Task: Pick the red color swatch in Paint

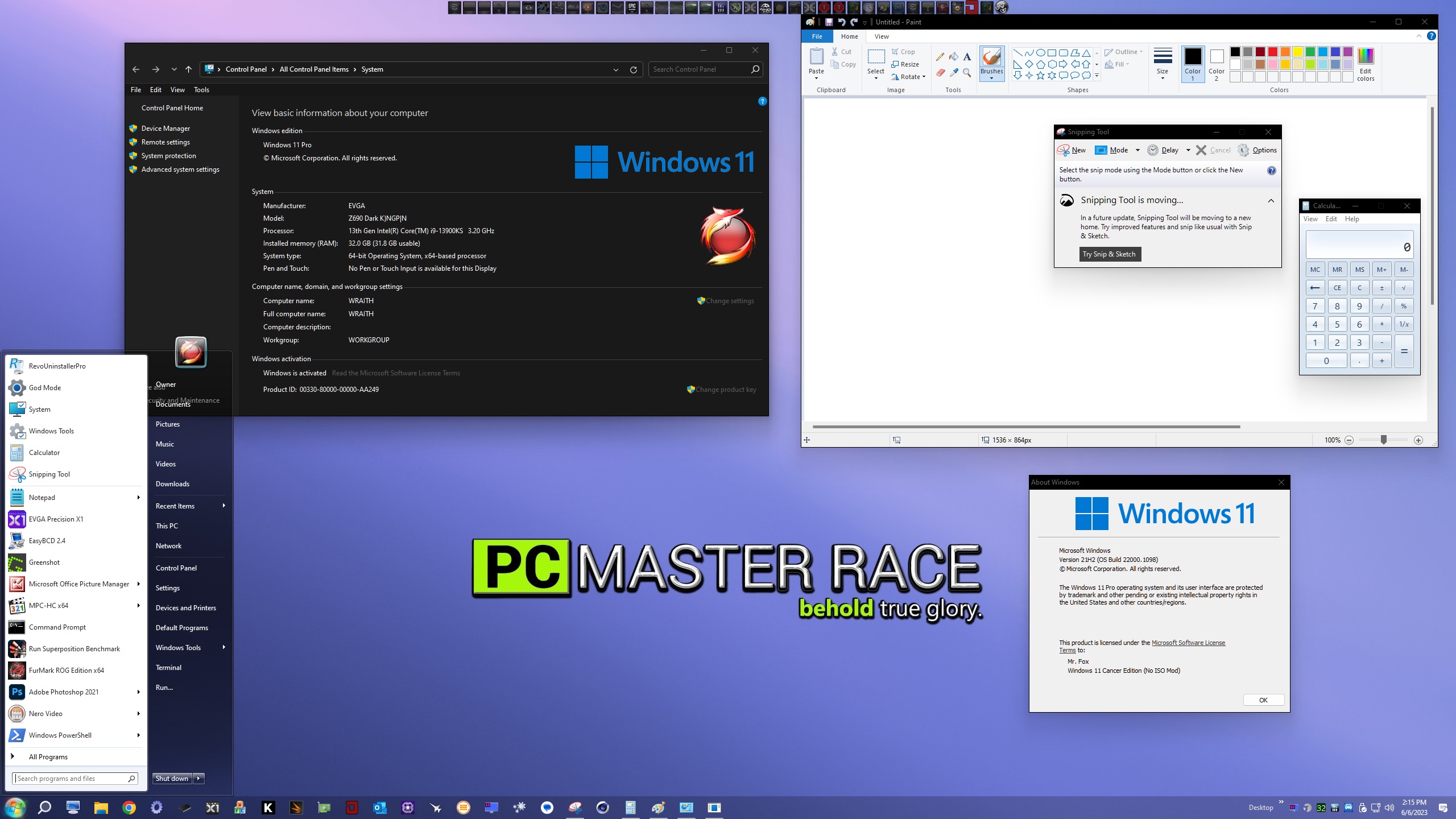Action: click(x=1273, y=52)
